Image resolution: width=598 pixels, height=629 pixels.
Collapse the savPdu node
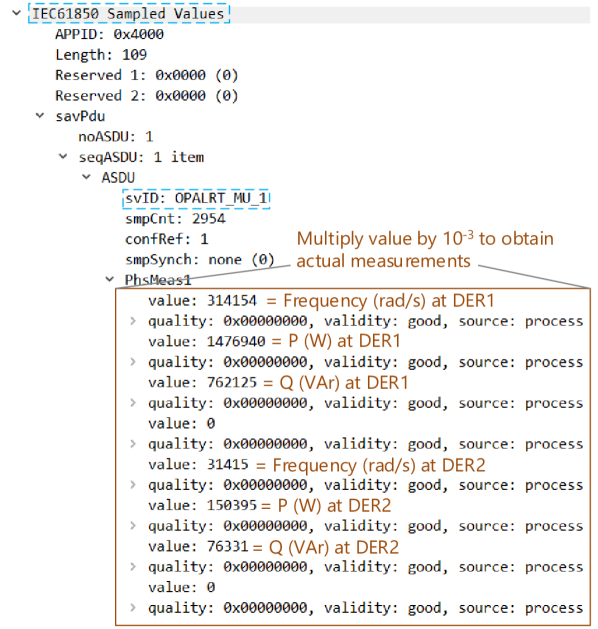click(40, 116)
